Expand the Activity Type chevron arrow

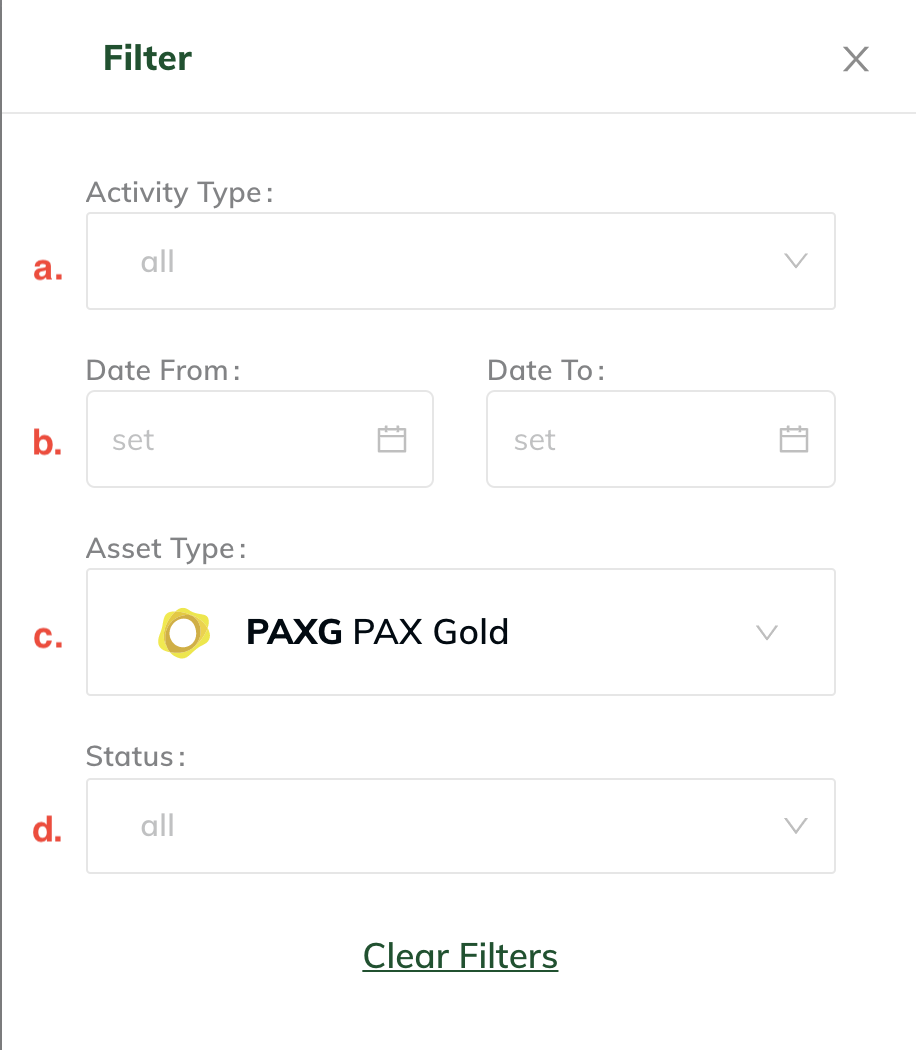796,260
